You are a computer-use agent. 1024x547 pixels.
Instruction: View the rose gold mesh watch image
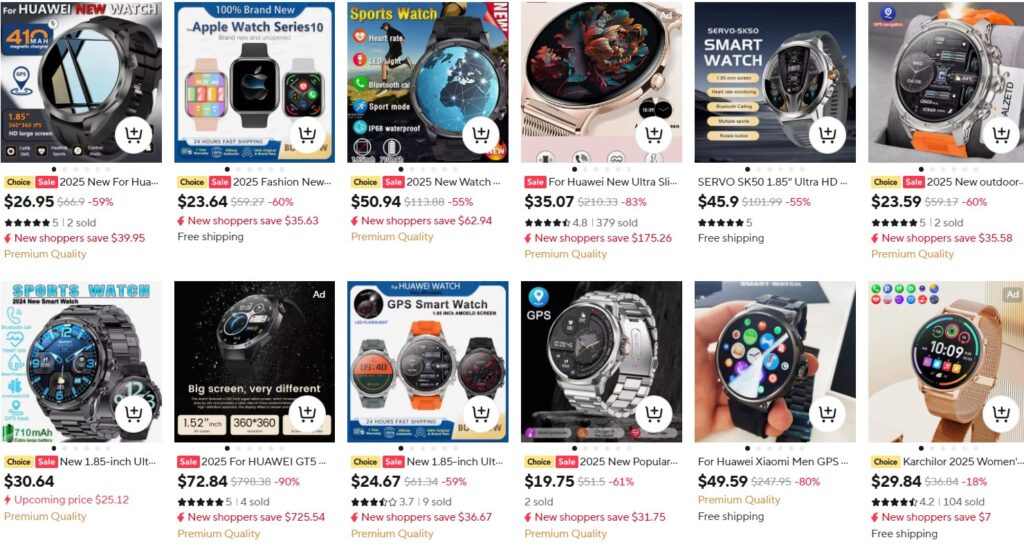click(946, 362)
